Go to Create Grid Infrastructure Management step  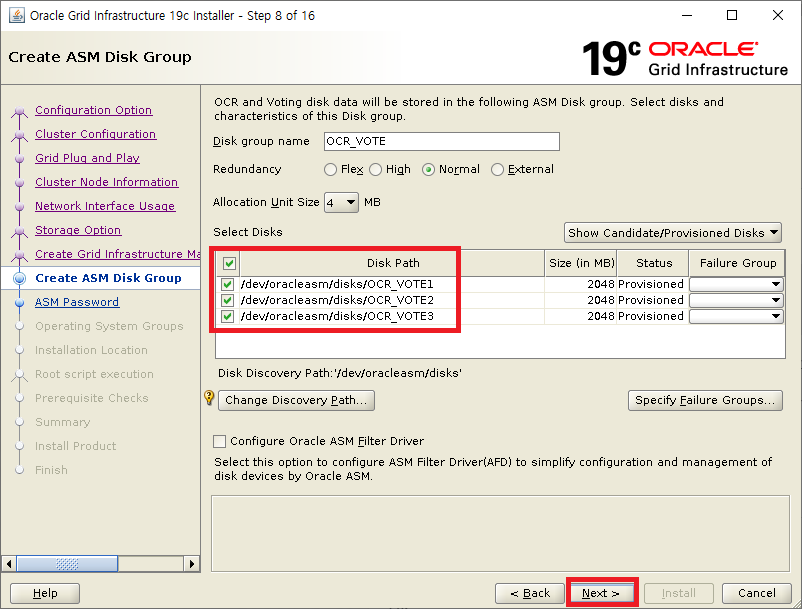118,254
